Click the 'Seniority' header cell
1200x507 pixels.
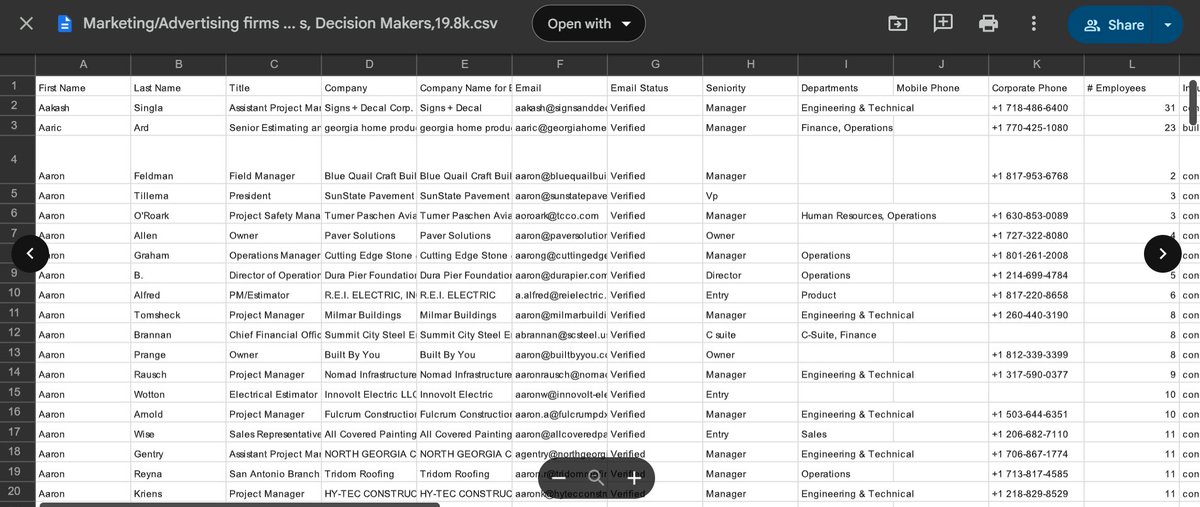coord(750,88)
